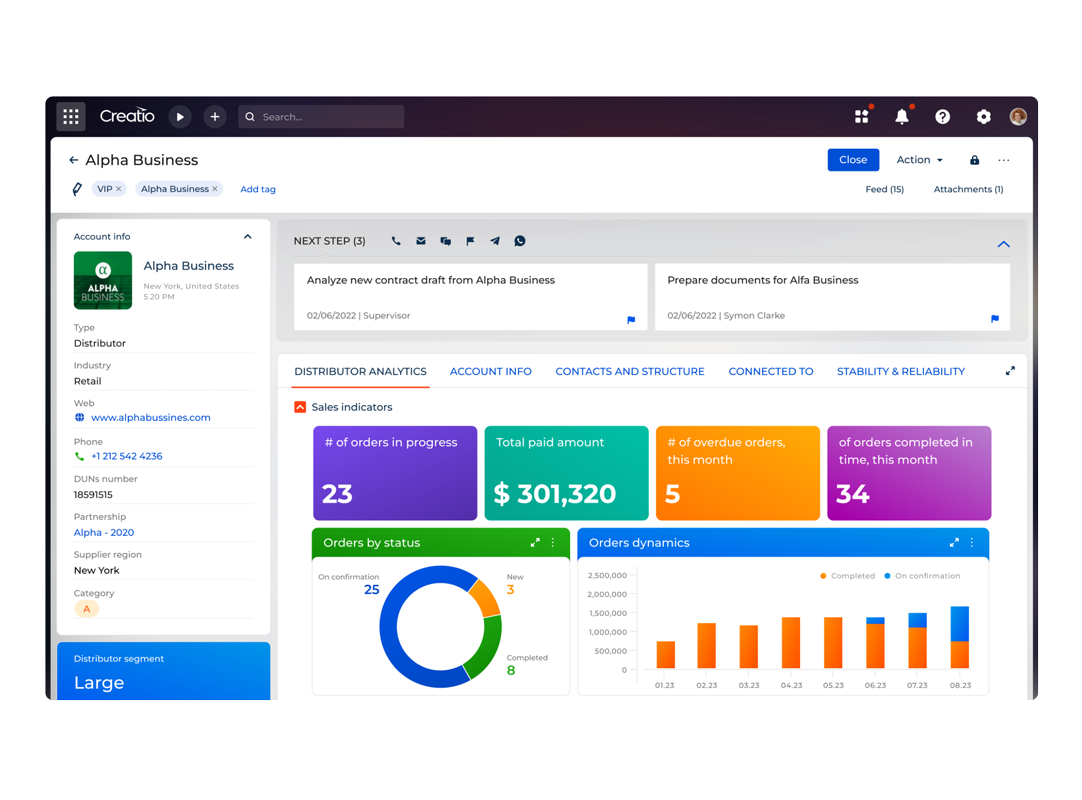Select the phone call icon in Next Step
This screenshot has width=1082, height=800.
pos(395,241)
